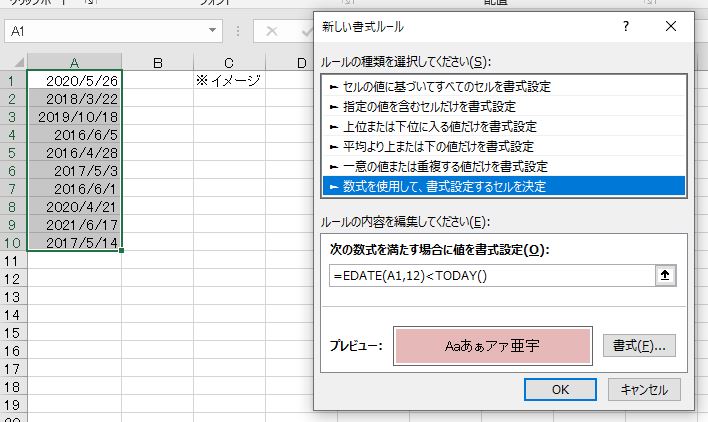Select cell with date 2019/10/18
This screenshot has width=708, height=422.
point(75,116)
